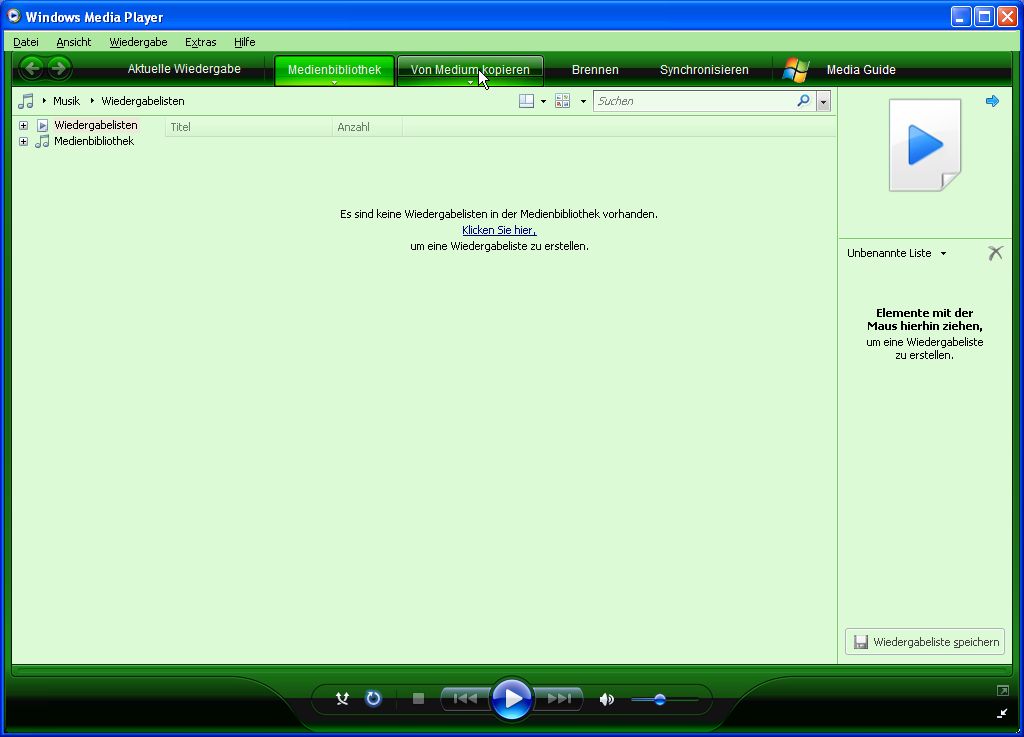Switch to the Synchronisieren tab

pos(704,70)
